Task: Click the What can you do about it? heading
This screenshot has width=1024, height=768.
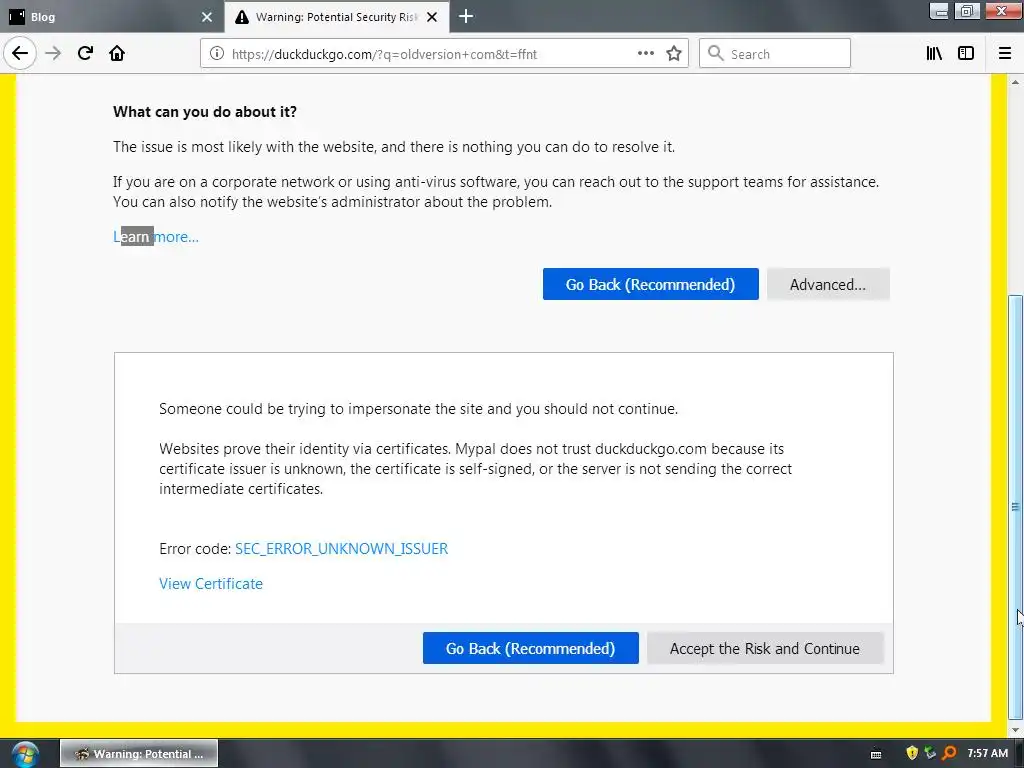Action: [x=205, y=112]
